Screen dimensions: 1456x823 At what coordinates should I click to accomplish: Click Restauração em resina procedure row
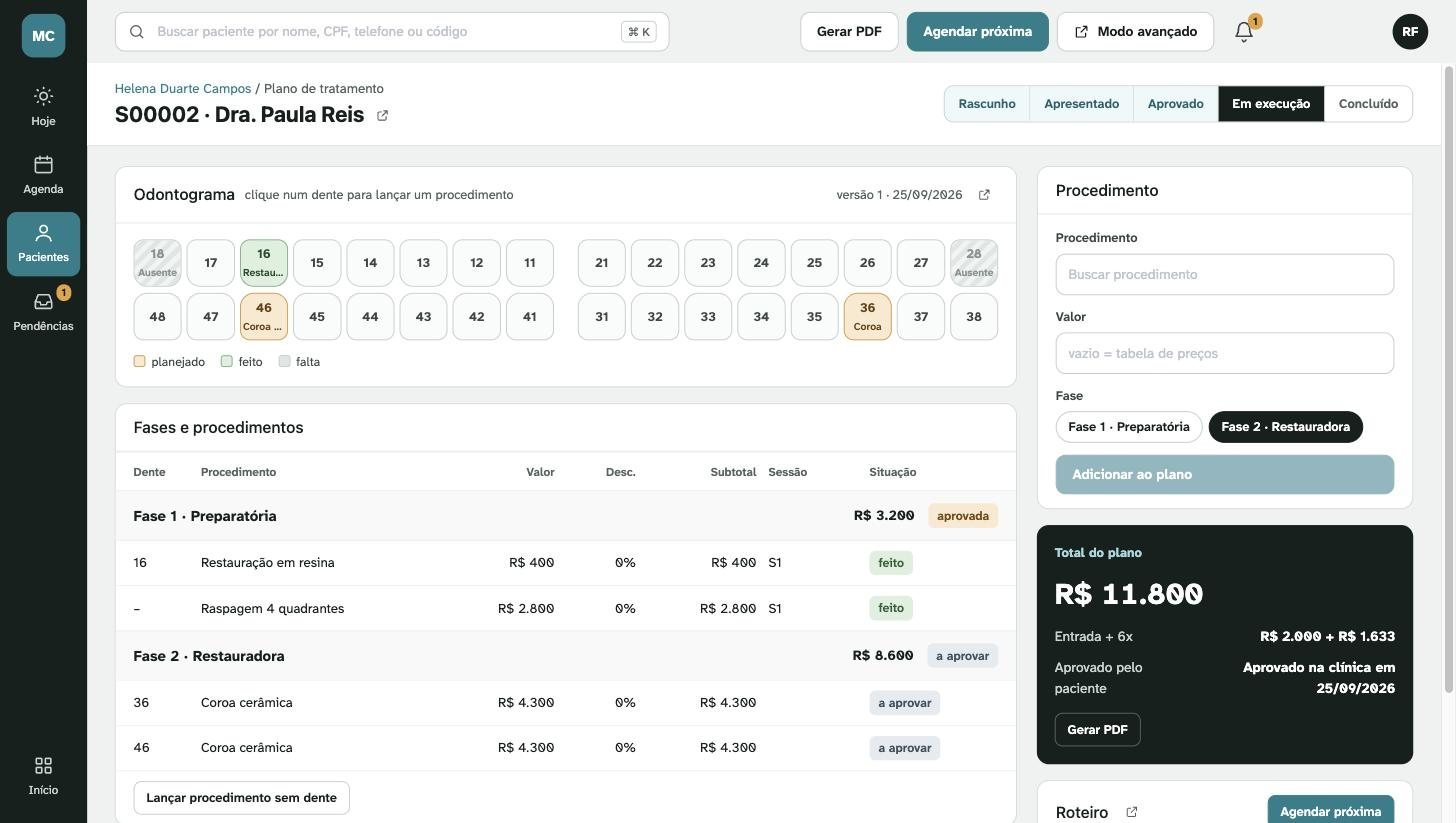[x=566, y=563]
